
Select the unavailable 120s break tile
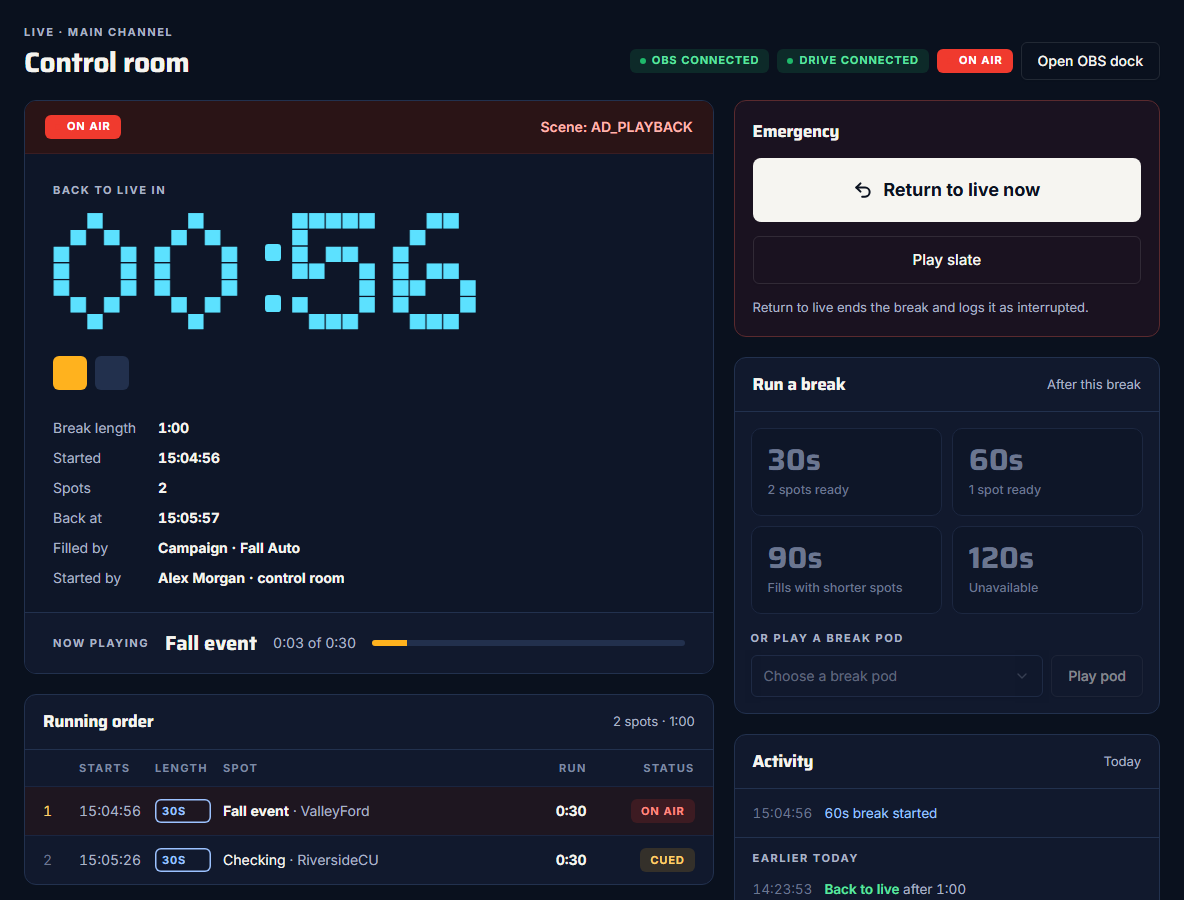[1047, 570]
